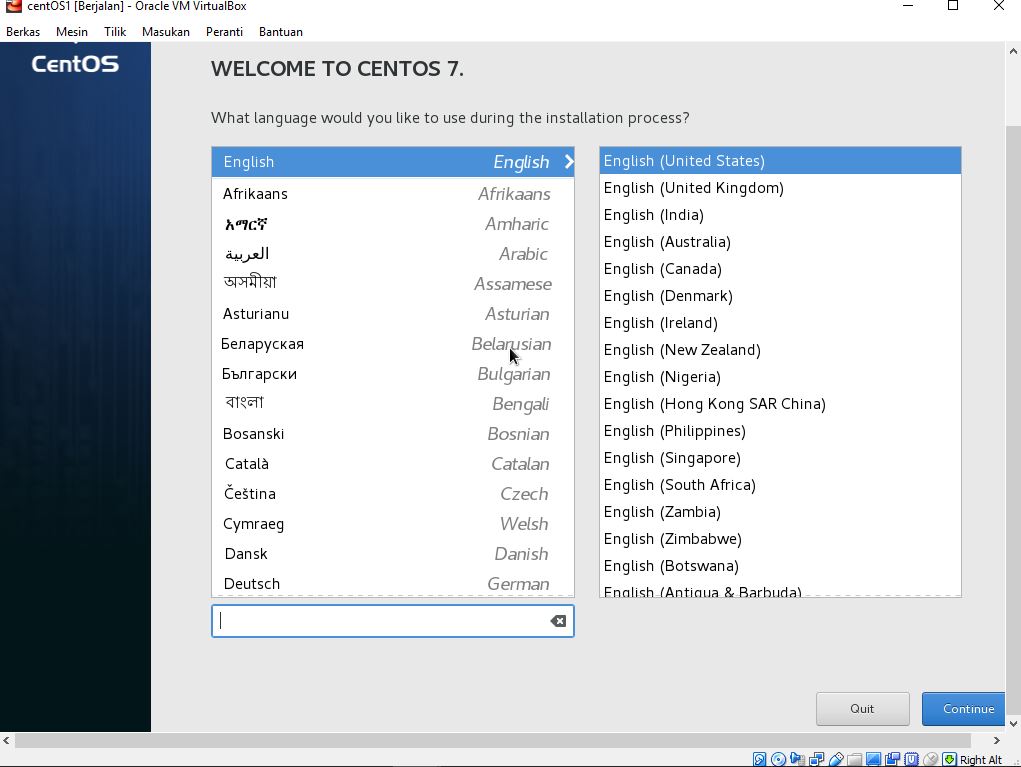The width and height of the screenshot is (1021, 767).
Task: Select Amharic in the language list
Action: pyautogui.click(x=393, y=224)
